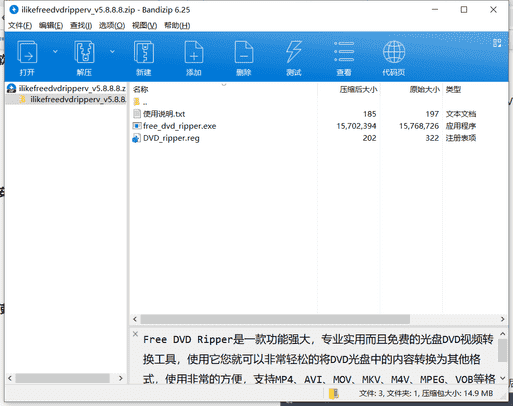The height and width of the screenshot is (406, 513).
Task: Click status bar text 文件: 3, 文件夹: 1
Action: click(388, 394)
